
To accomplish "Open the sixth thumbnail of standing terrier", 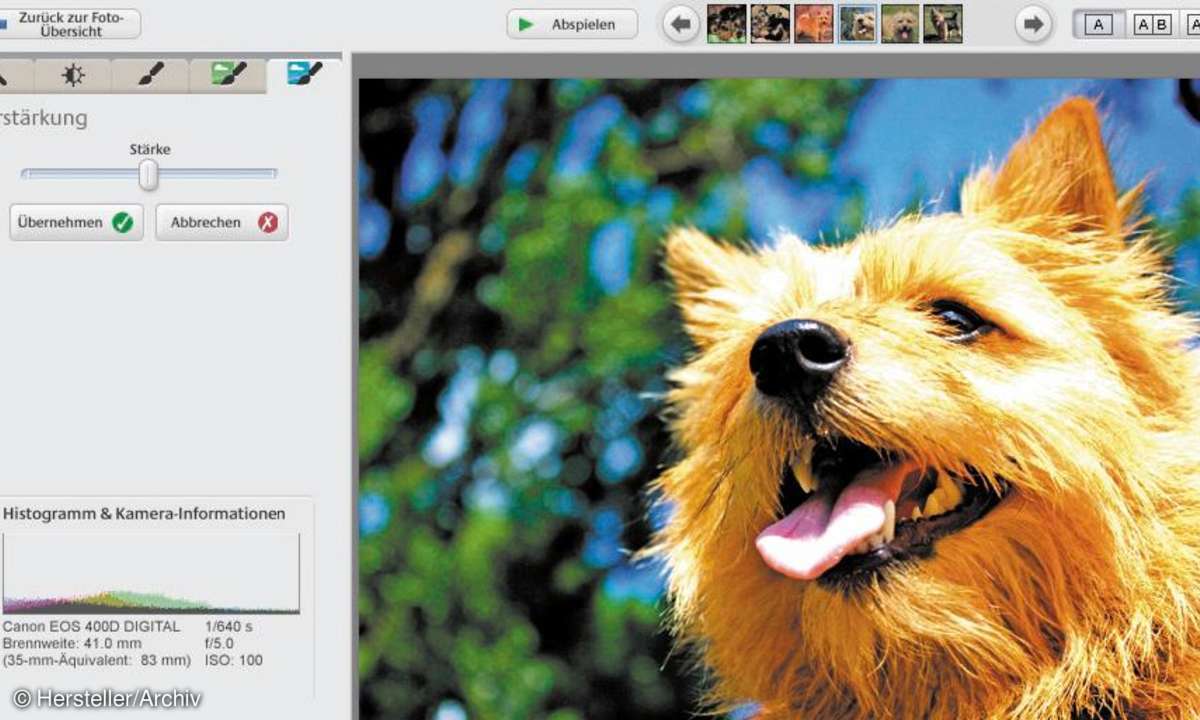I will point(943,24).
